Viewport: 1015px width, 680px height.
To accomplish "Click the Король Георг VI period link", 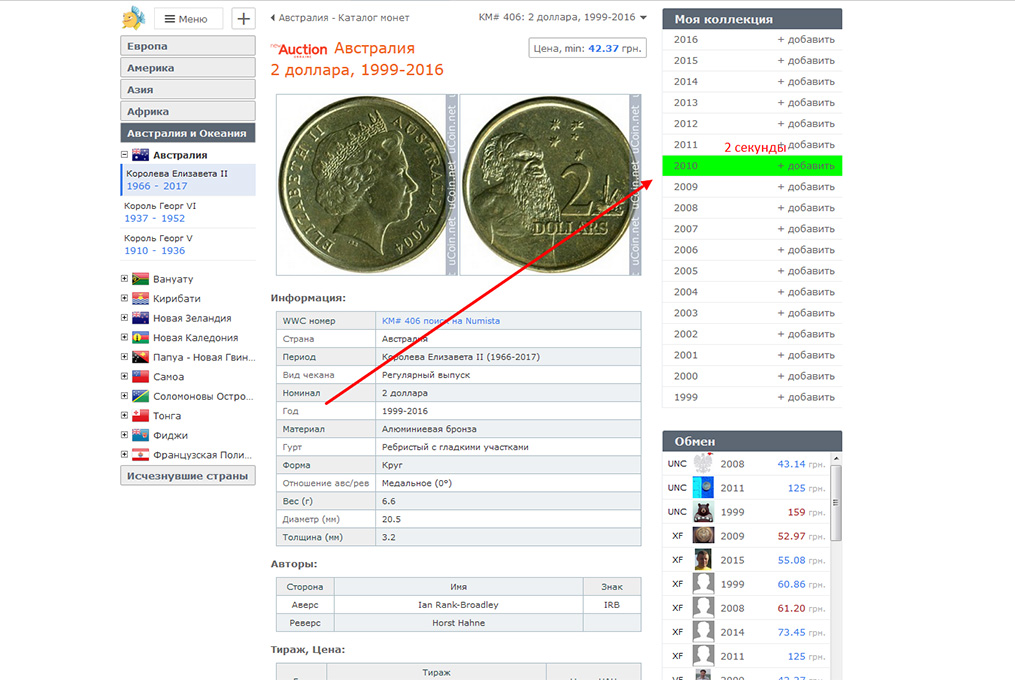I will tap(160, 206).
